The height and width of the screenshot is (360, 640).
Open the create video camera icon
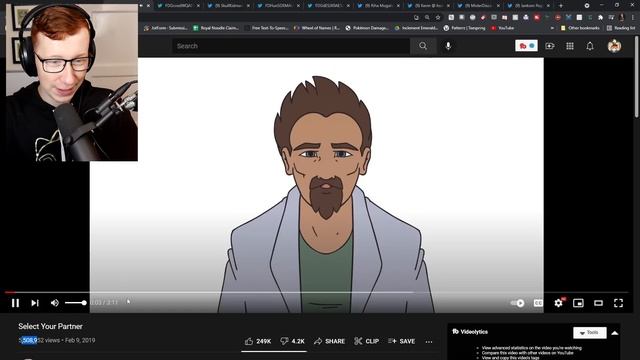[550, 46]
